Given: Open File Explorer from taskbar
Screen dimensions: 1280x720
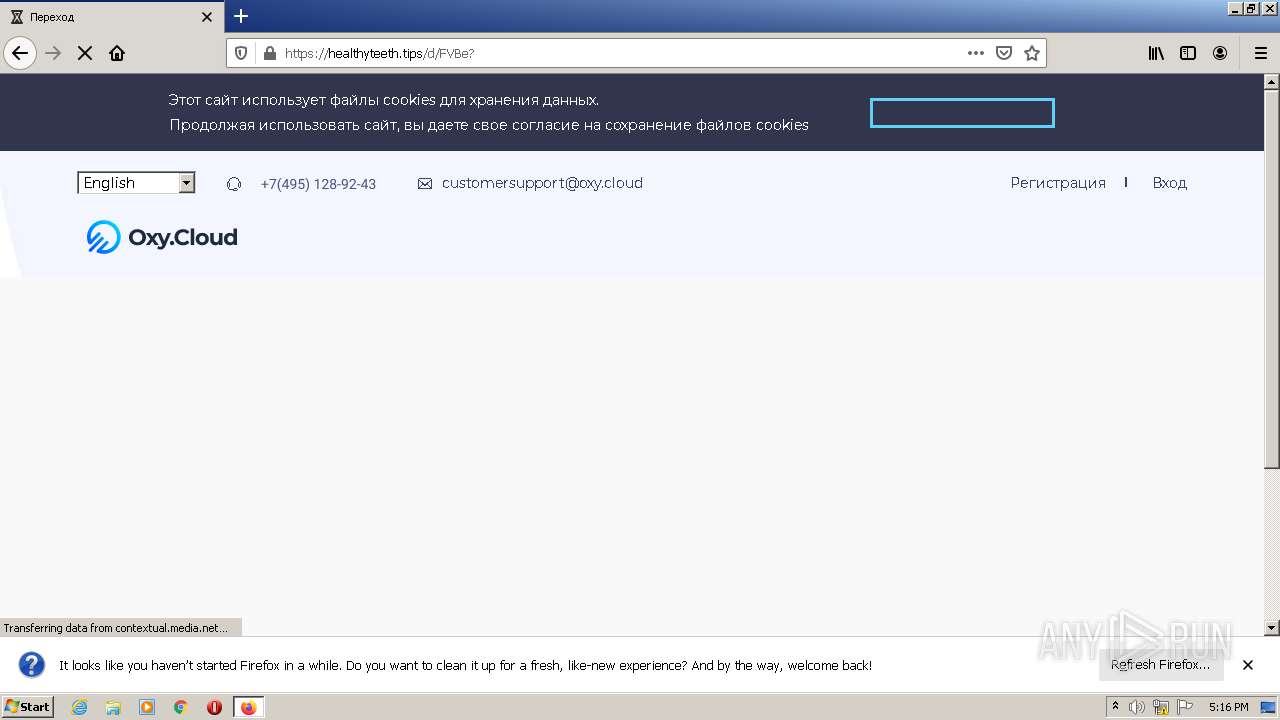Looking at the screenshot, I should (113, 707).
